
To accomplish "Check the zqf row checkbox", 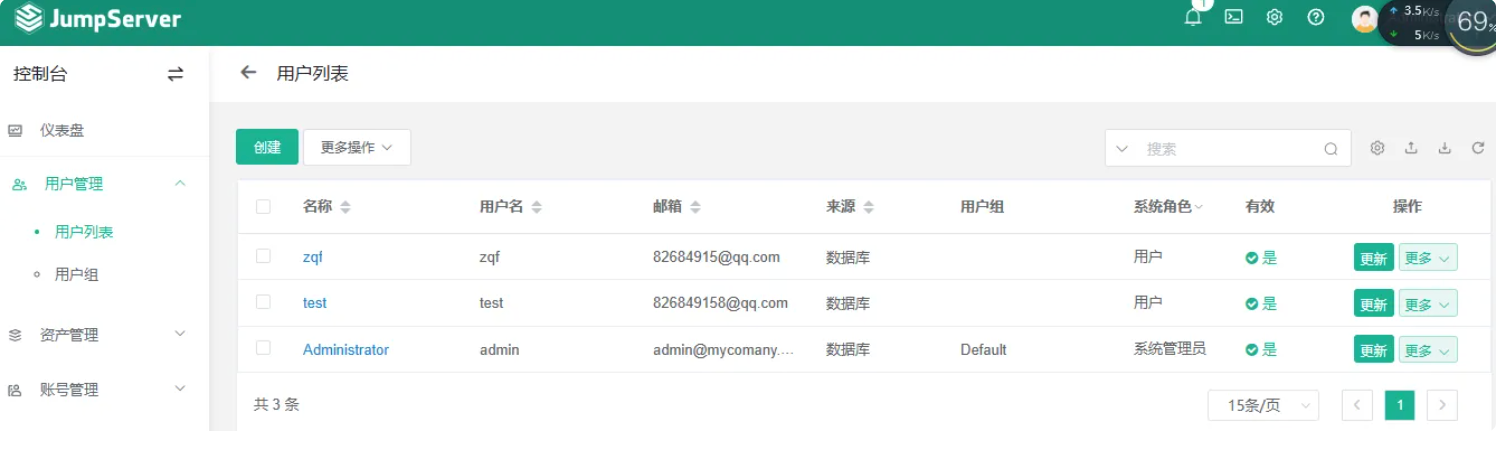I will pyautogui.click(x=263, y=256).
